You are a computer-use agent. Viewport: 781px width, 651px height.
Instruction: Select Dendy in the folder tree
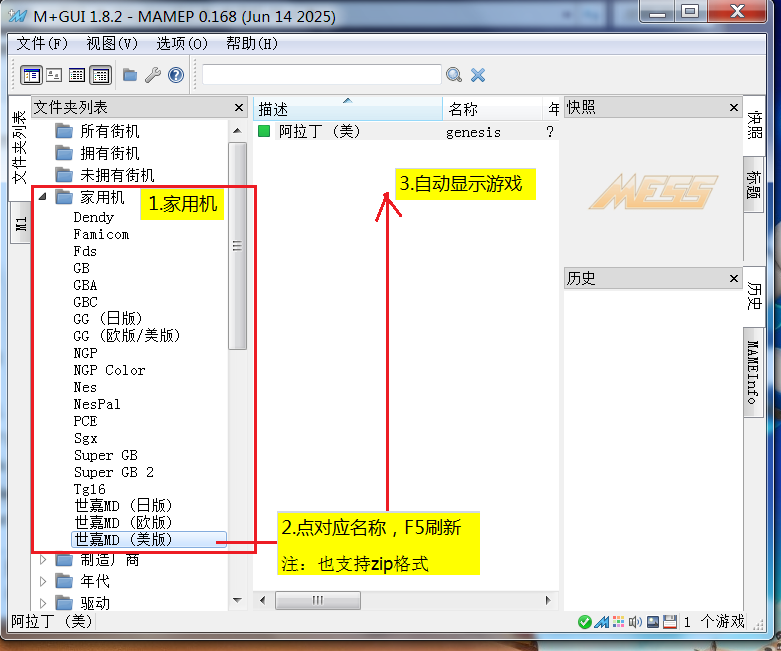(x=94, y=218)
